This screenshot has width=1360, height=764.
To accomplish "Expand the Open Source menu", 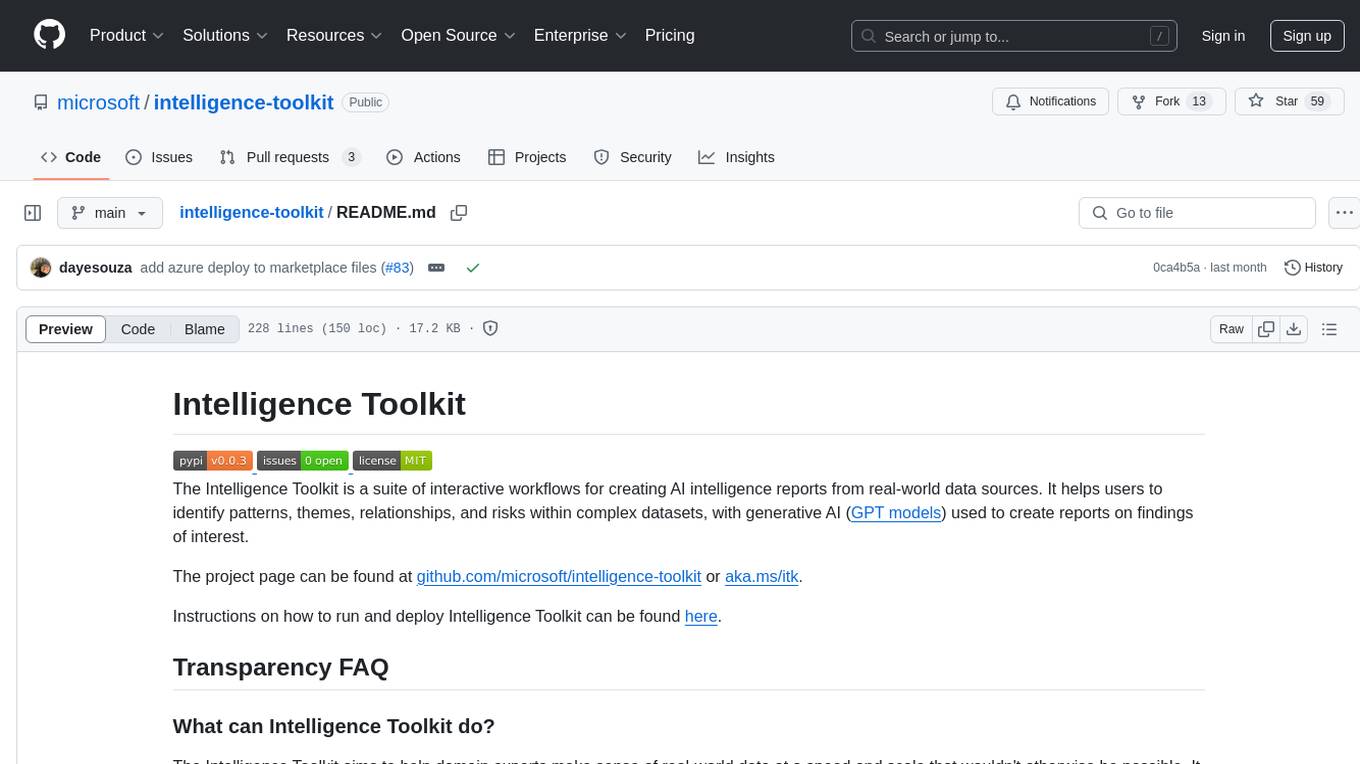I will [458, 35].
